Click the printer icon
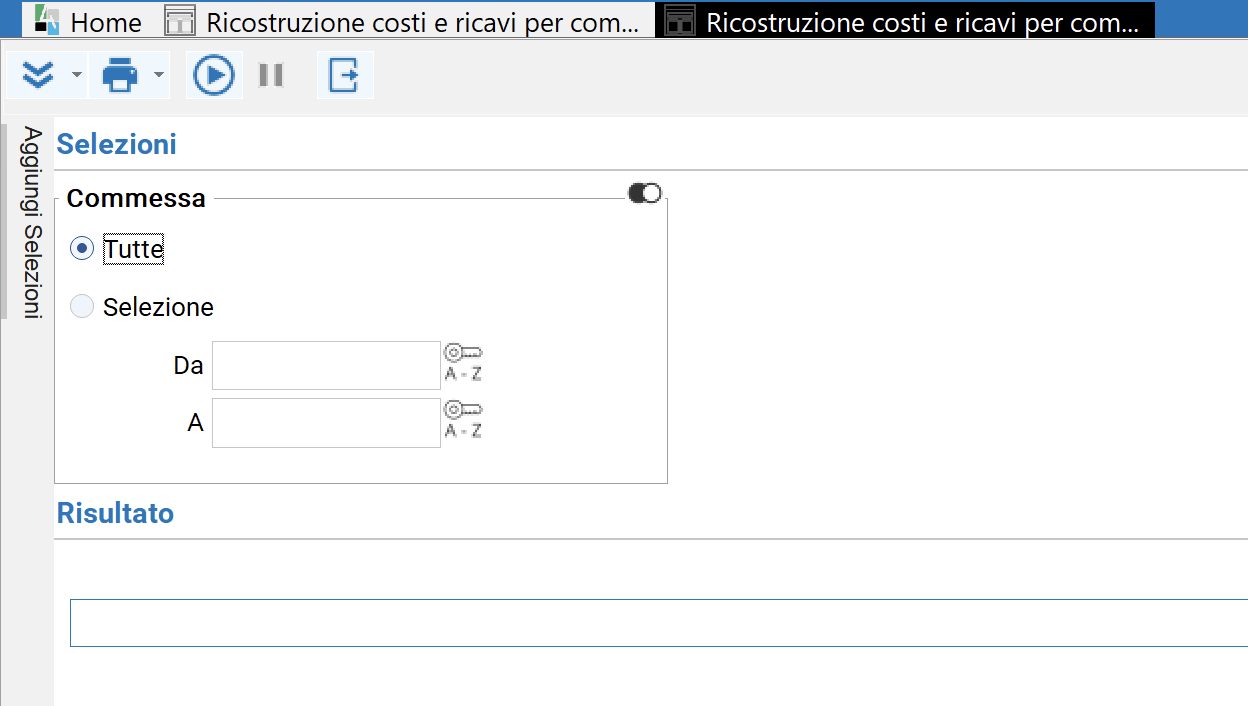 click(x=120, y=75)
